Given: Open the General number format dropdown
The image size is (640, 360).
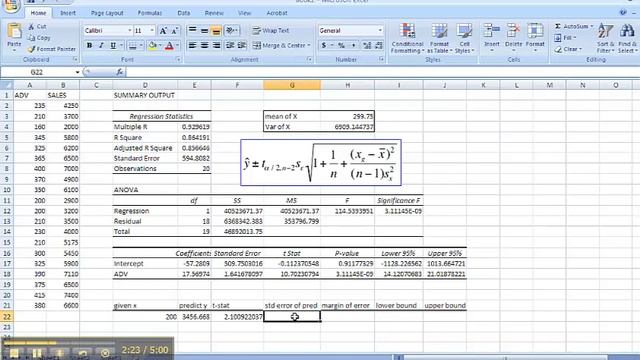Looking at the screenshot, I should coord(380,31).
